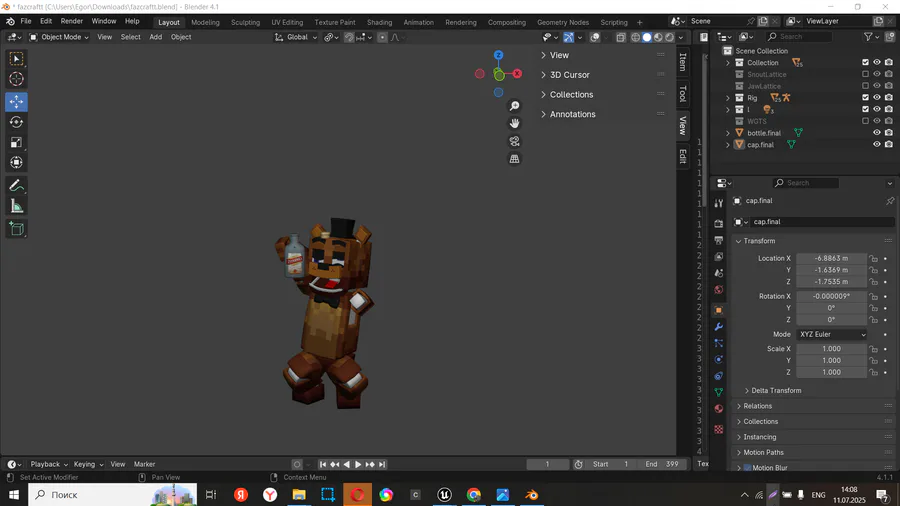Select the Select Box tool
Screen dimensions: 900x506
[16, 59]
